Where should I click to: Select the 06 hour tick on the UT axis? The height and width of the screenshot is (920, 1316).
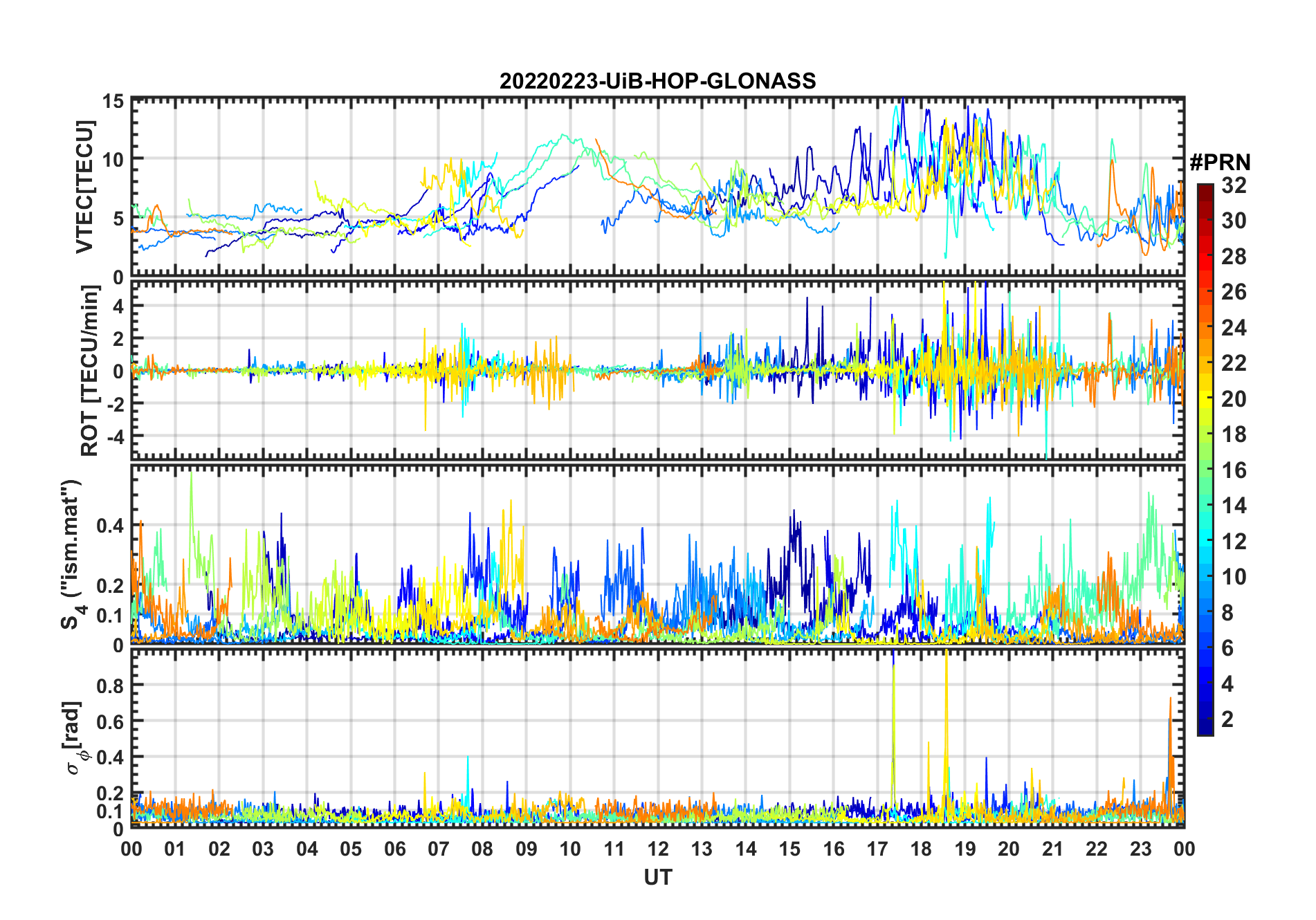[x=394, y=849]
